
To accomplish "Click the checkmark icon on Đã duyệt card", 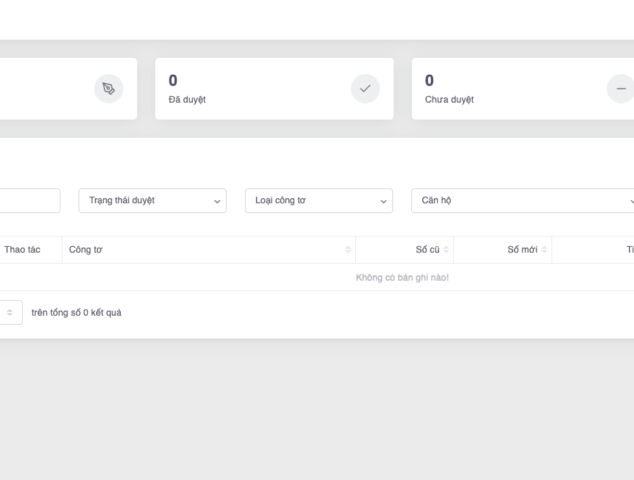I will click(365, 89).
